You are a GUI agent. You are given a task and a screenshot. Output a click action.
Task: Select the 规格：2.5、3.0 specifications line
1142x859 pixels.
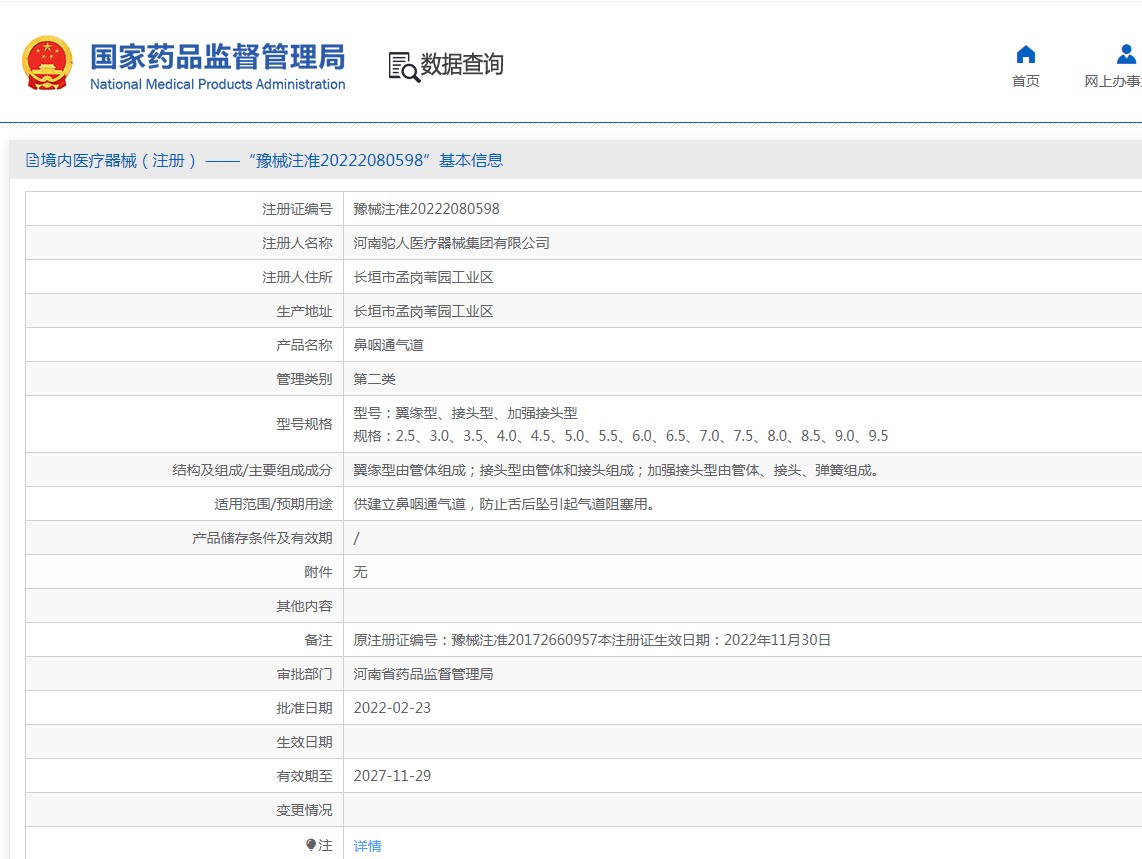click(621, 436)
